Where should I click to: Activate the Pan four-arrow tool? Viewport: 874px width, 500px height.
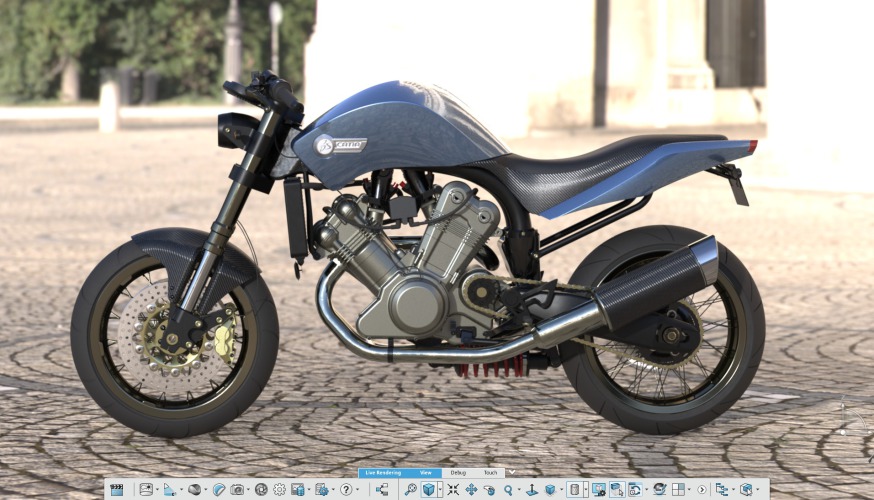[x=471, y=490]
